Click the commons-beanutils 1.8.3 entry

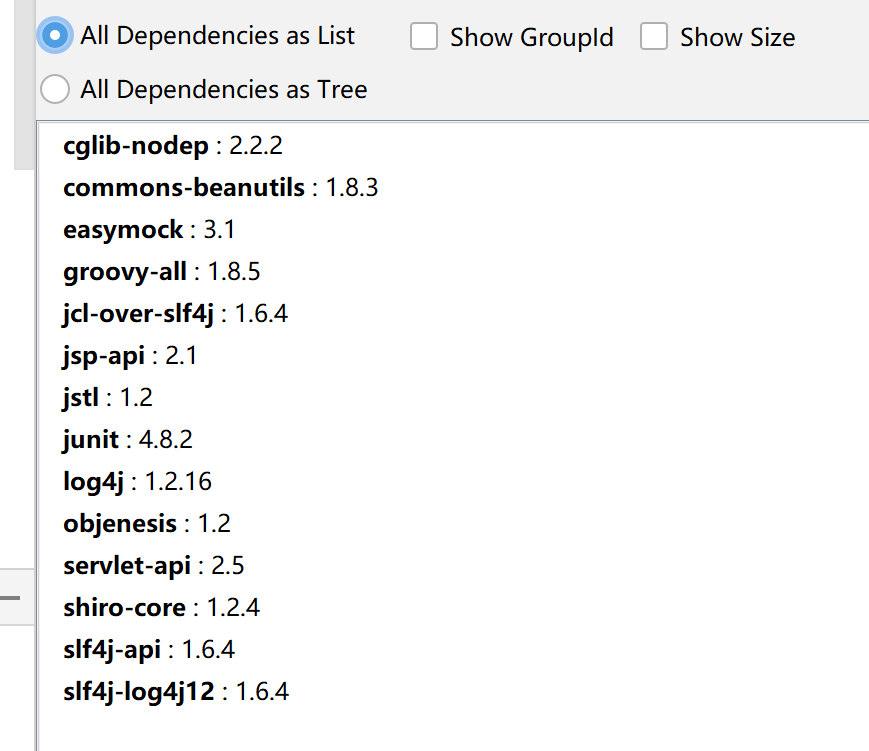click(x=220, y=188)
